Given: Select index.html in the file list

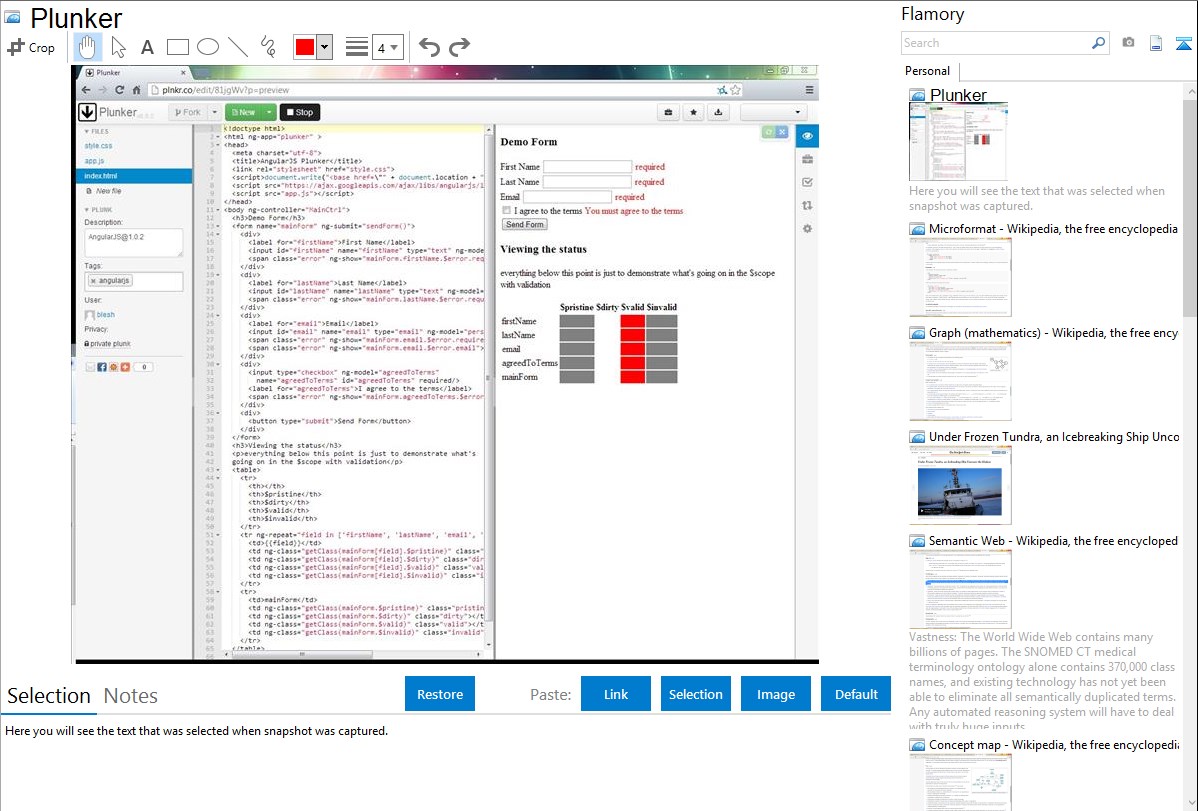Looking at the screenshot, I should (135, 176).
